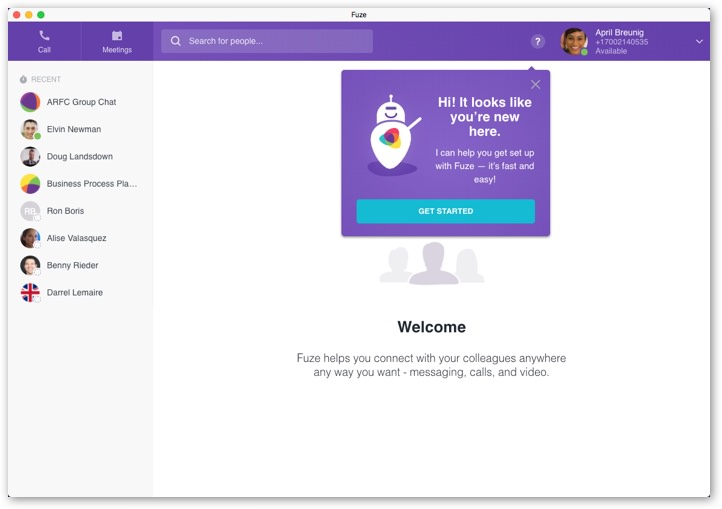Viewport: 722px width, 509px height.
Task: Click the Available status text
Action: point(611,51)
